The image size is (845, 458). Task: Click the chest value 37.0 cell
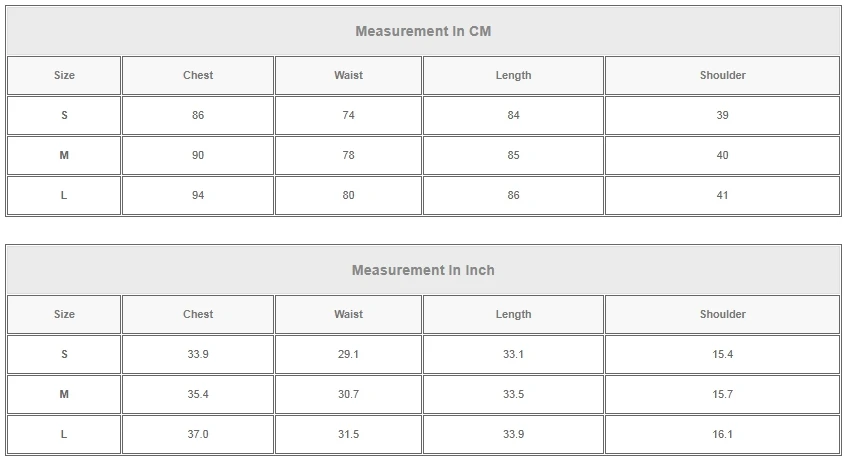click(198, 434)
